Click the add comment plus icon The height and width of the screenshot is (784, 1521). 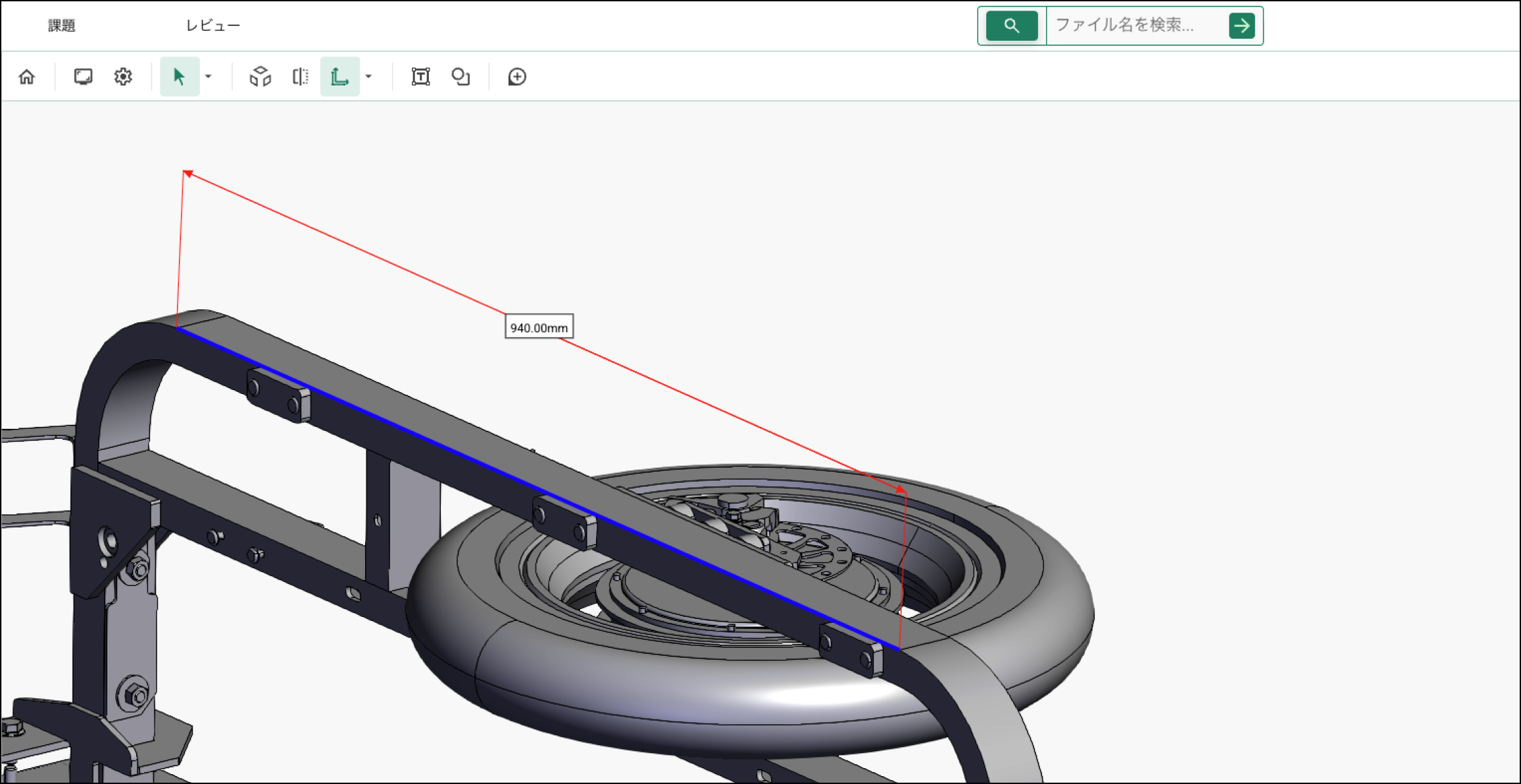coord(517,77)
